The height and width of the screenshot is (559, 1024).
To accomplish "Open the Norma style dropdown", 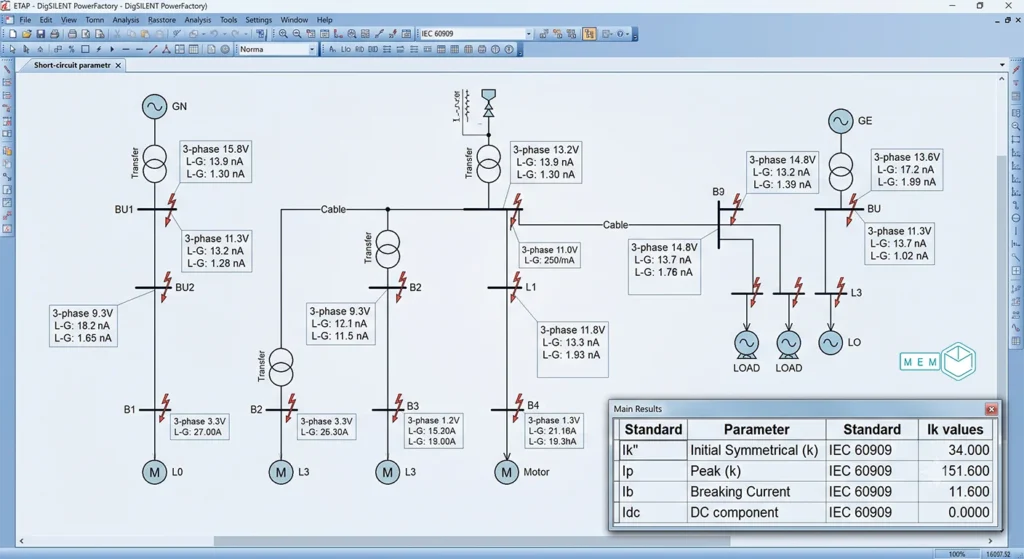I will [x=312, y=50].
